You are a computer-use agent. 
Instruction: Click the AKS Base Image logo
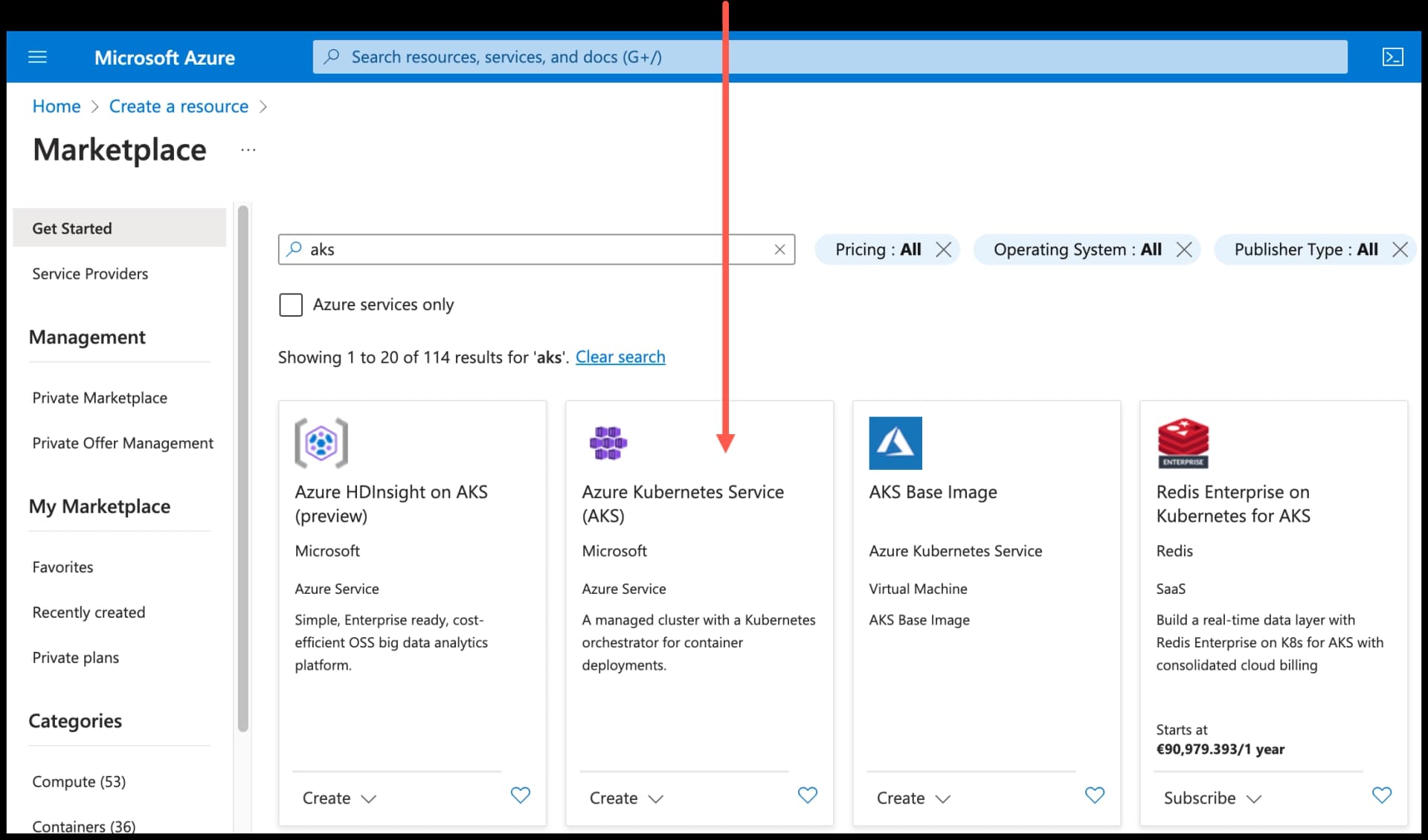tap(895, 443)
